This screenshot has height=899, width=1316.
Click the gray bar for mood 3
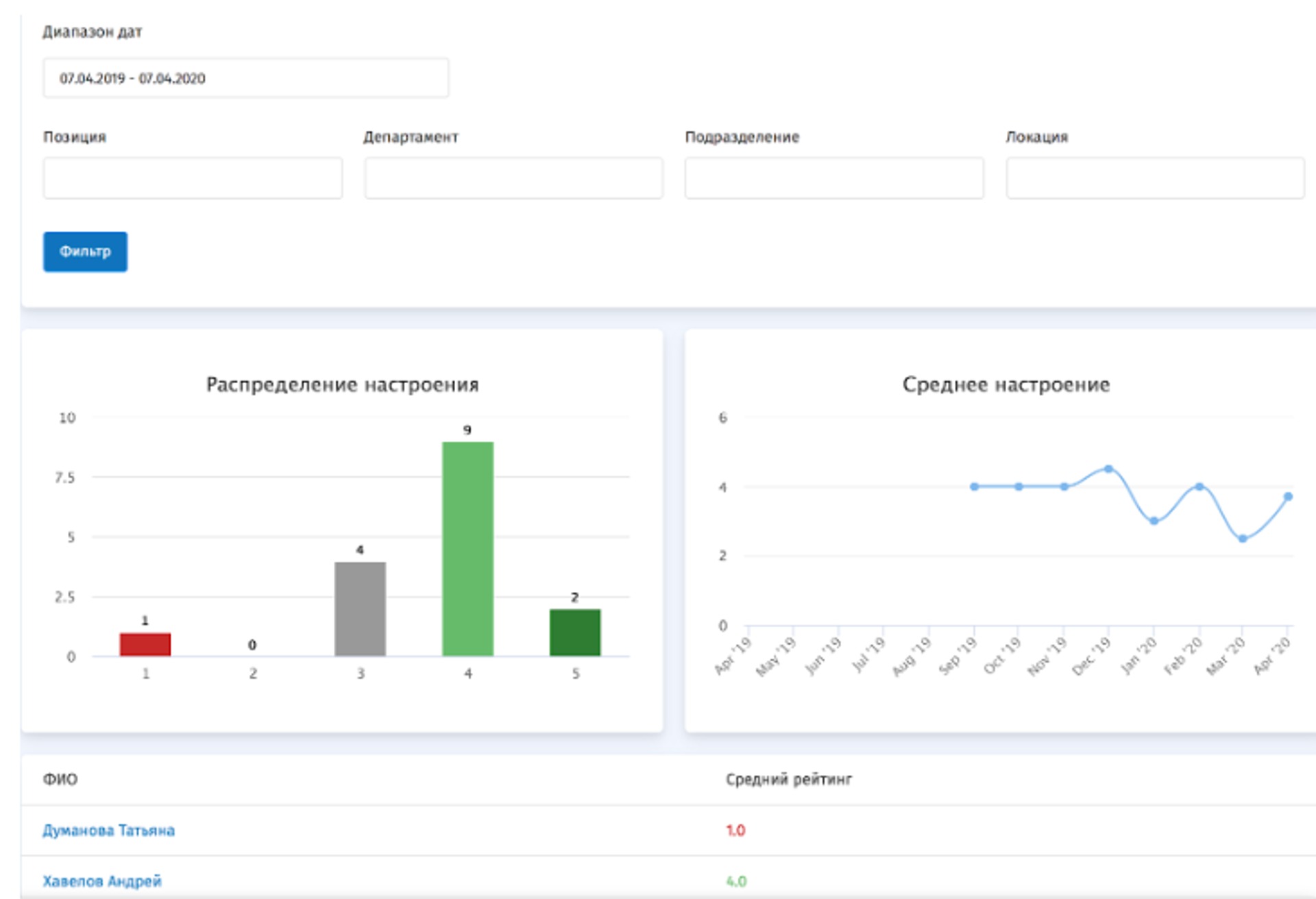[x=360, y=609]
